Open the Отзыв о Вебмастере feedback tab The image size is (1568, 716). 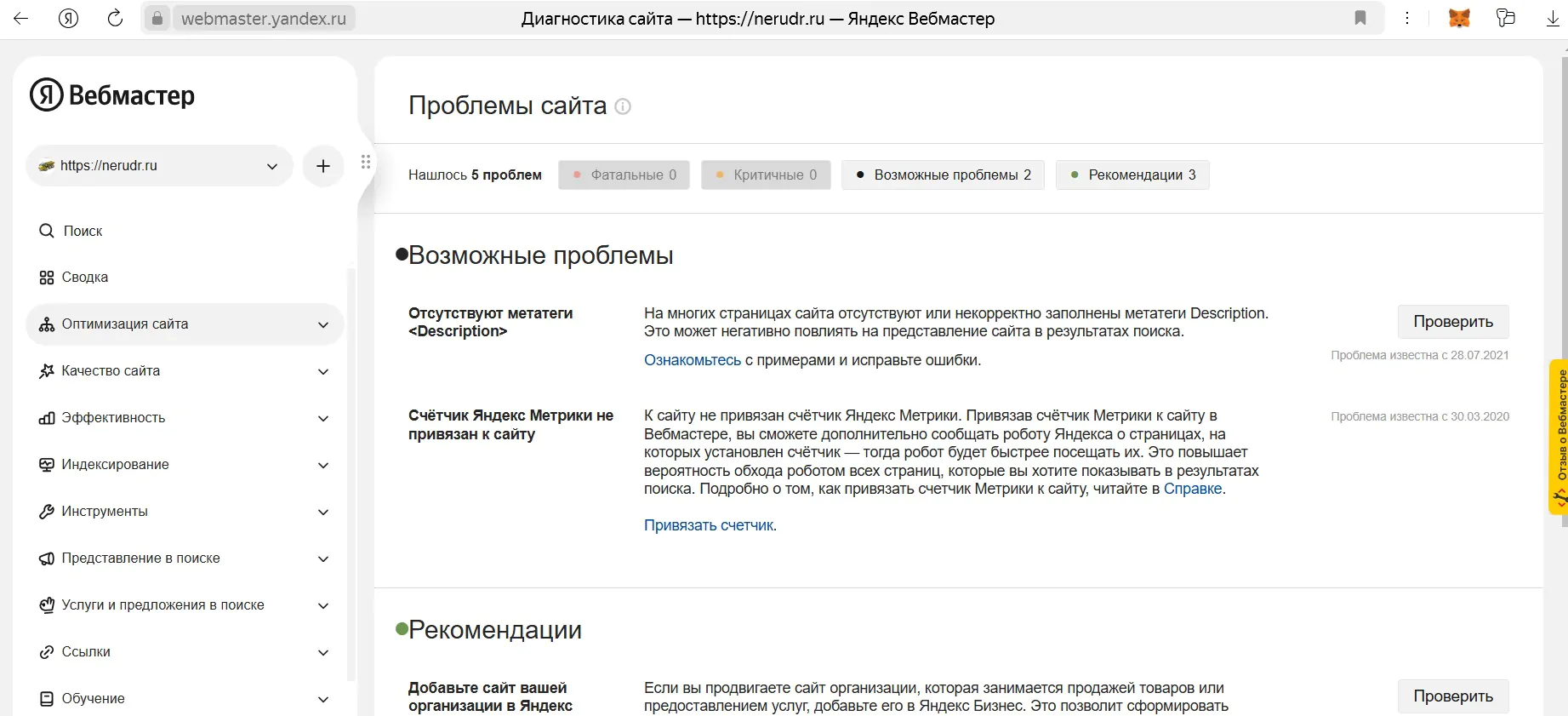[1559, 438]
